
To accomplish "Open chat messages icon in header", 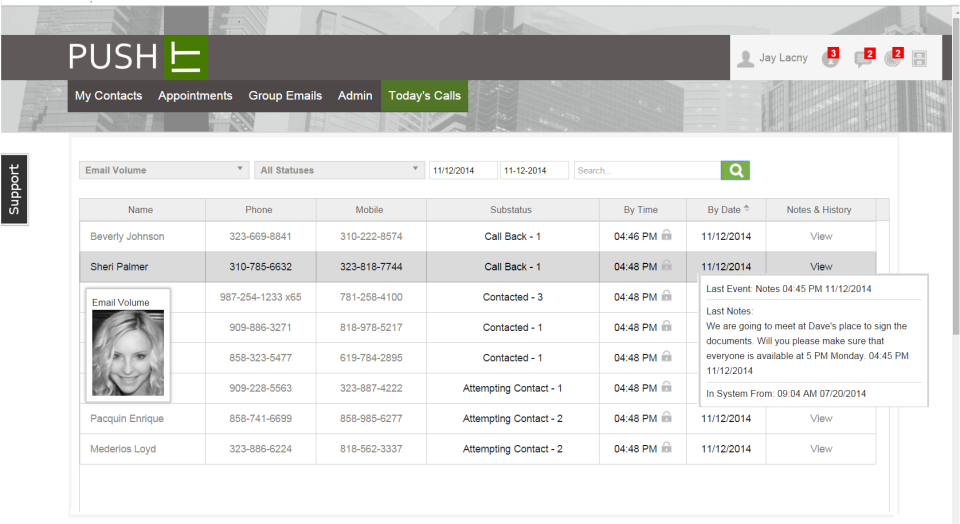I will point(863,58).
